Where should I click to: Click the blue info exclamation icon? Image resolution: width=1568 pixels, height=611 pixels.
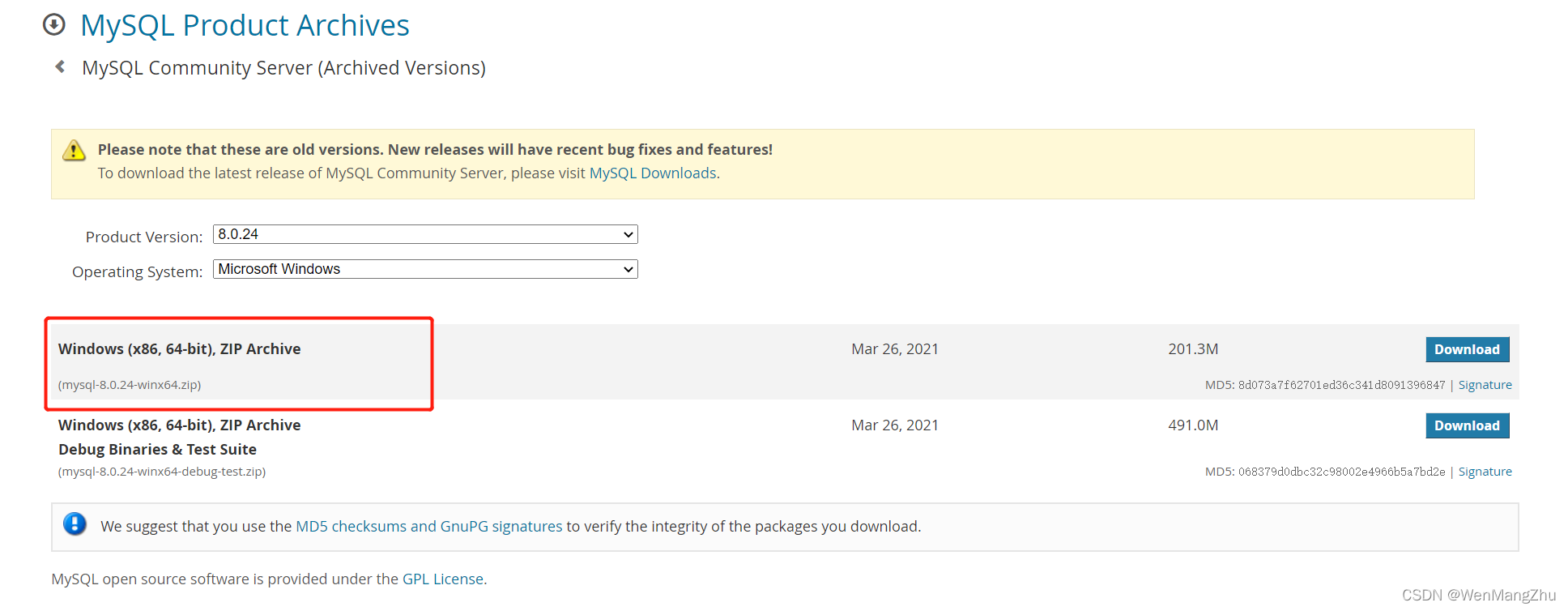[75, 524]
